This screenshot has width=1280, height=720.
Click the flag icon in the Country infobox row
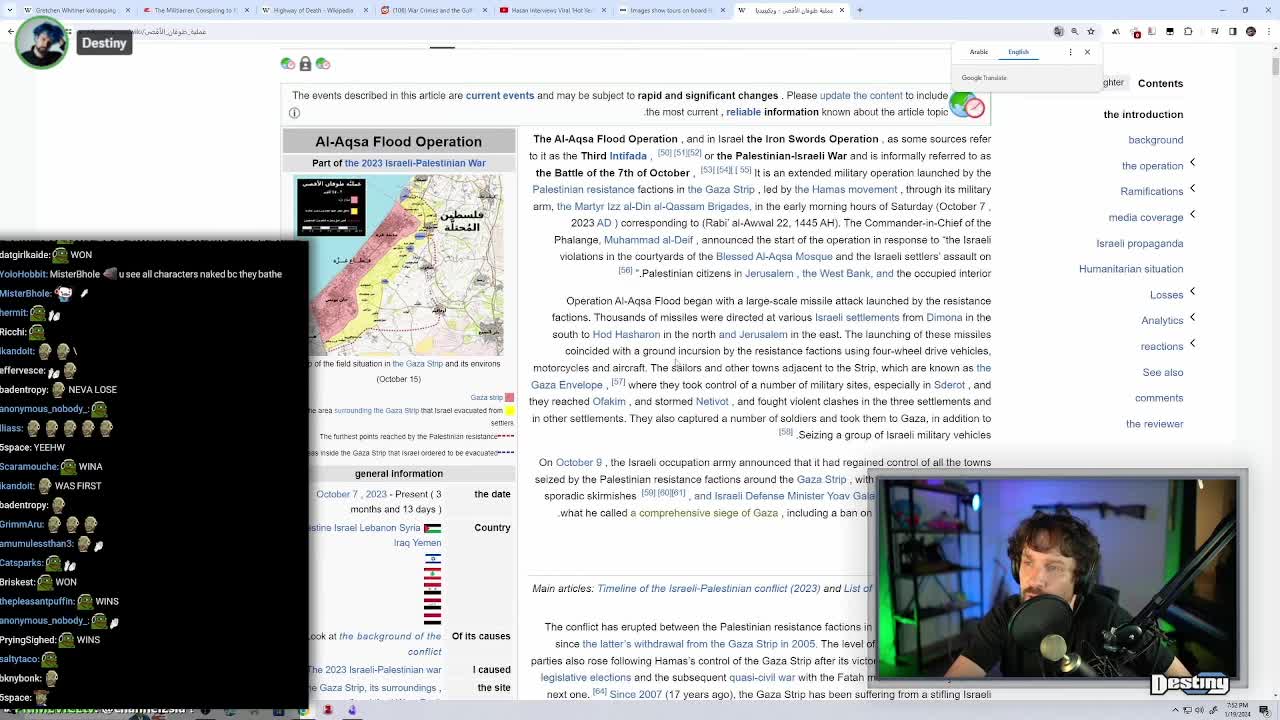pos(432,528)
